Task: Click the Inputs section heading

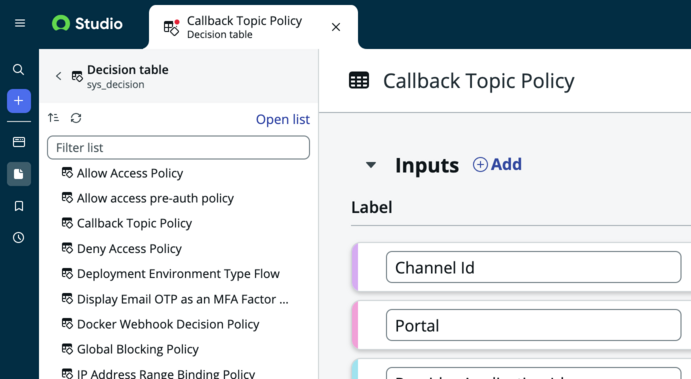Action: pyautogui.click(x=427, y=165)
